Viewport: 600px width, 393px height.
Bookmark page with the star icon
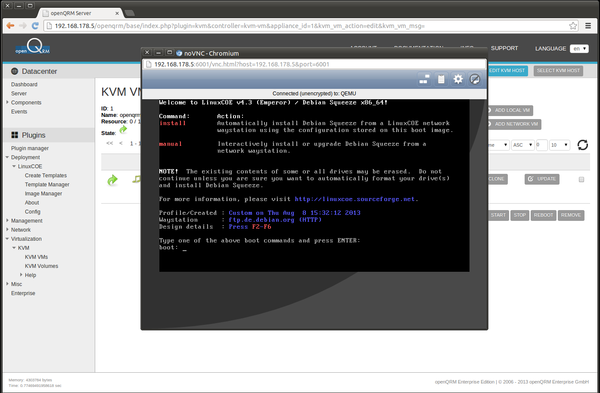click(x=572, y=26)
